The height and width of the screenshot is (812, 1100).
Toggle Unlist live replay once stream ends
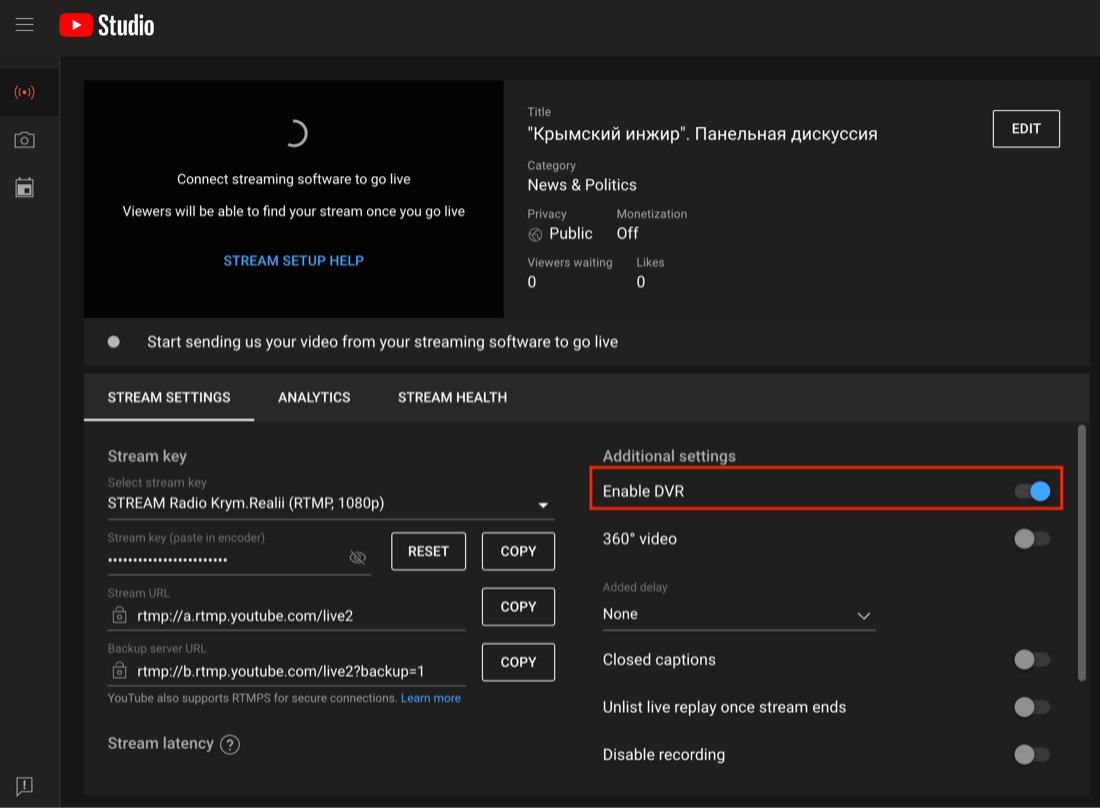tap(1033, 707)
